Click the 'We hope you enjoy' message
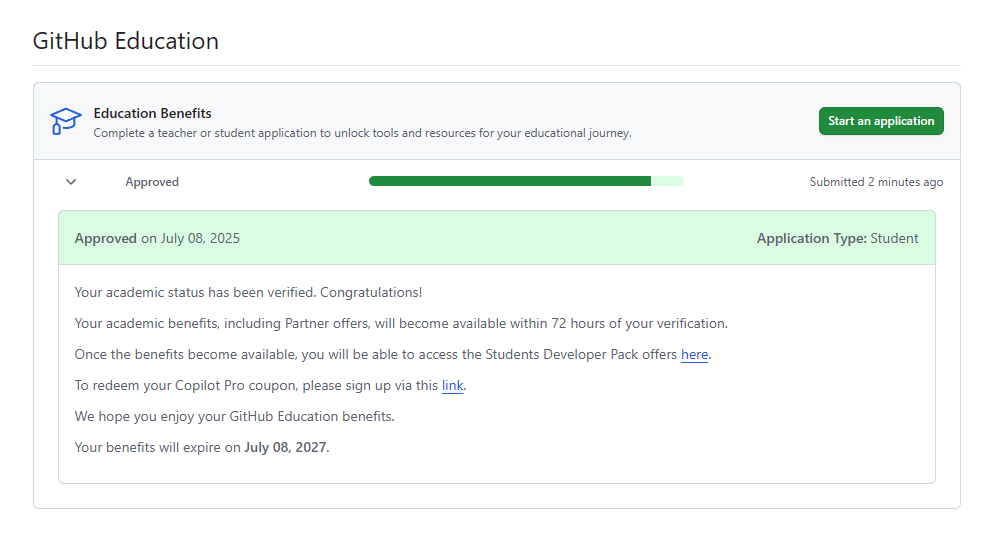Image resolution: width=991 pixels, height=533 pixels. pyautogui.click(x=234, y=416)
